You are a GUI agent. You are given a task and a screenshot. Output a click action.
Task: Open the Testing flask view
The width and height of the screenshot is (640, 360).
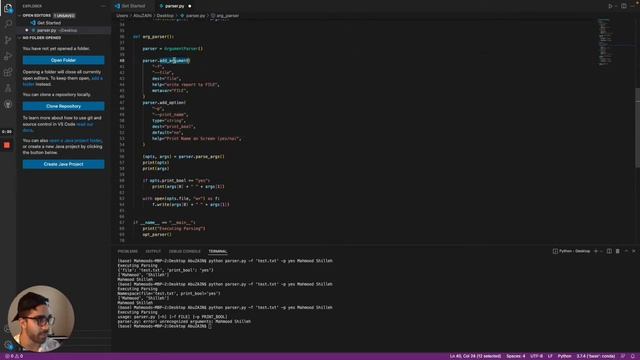[8, 88]
